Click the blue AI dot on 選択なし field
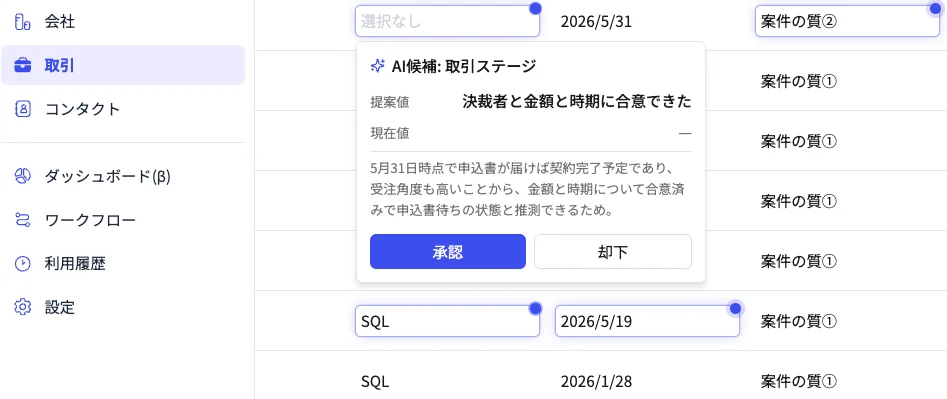 (535, 8)
